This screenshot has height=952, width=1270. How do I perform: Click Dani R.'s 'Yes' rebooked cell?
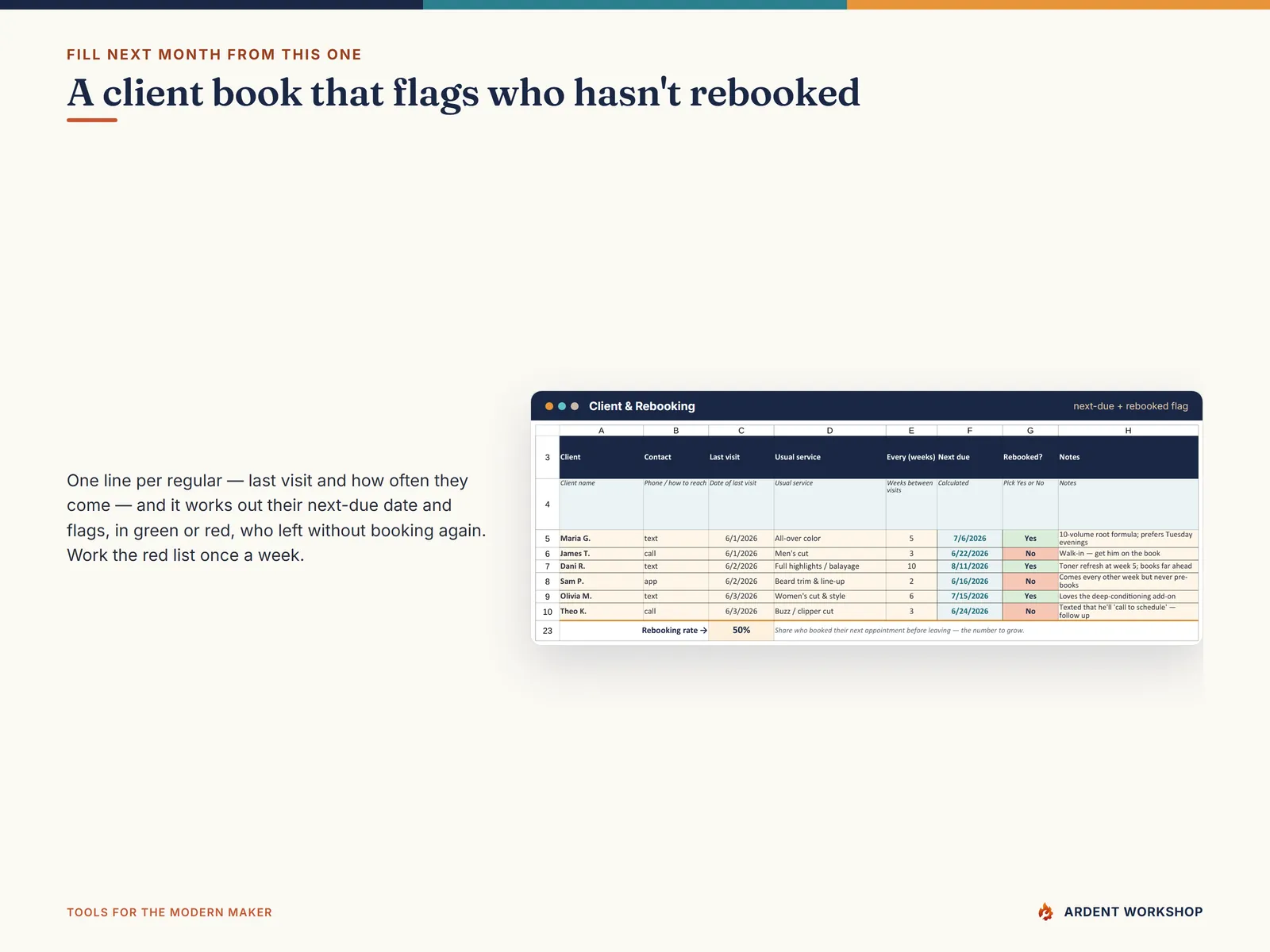click(1029, 566)
